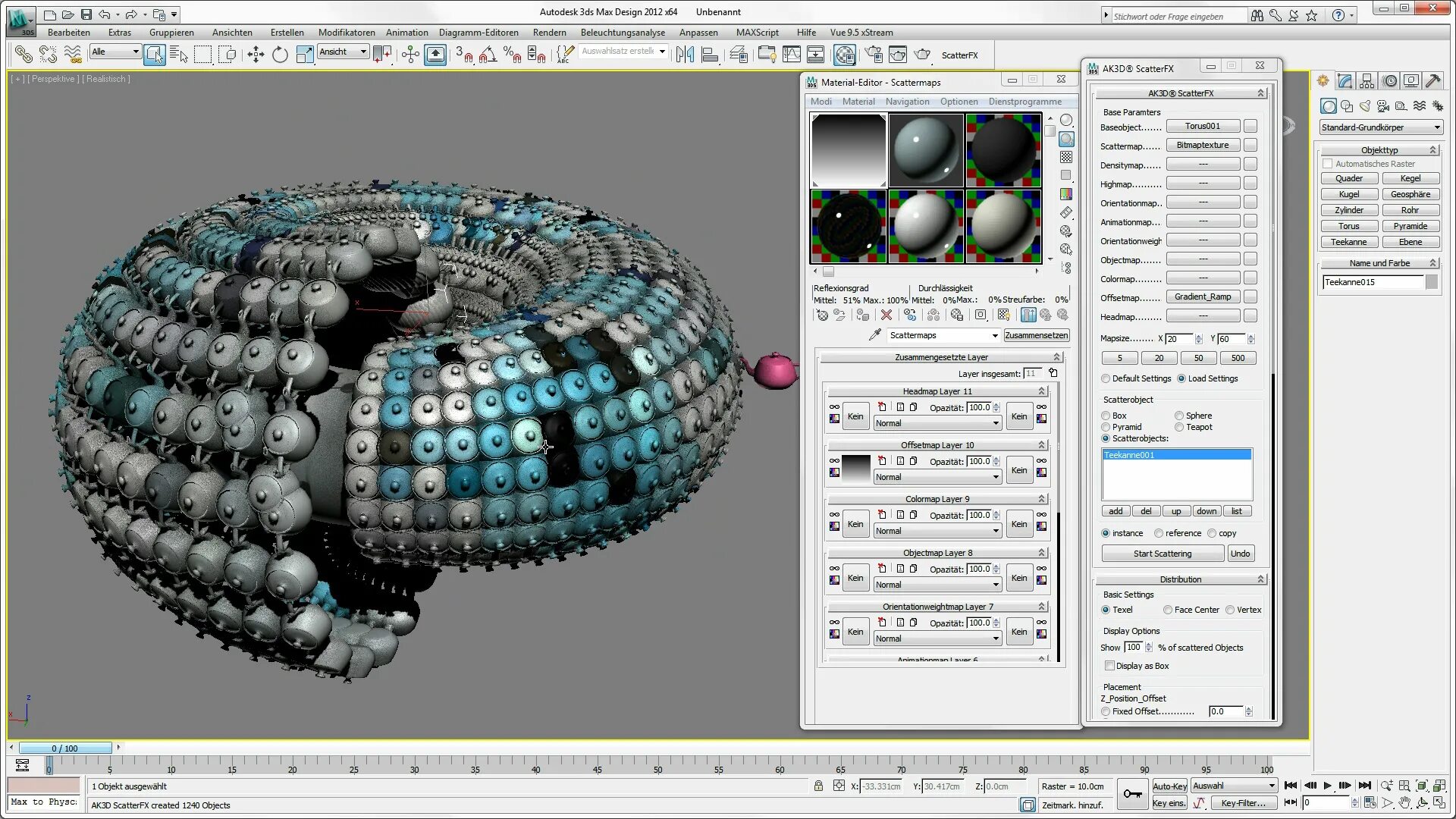The width and height of the screenshot is (1456, 819).
Task: Click the Select by Name icon
Action: (179, 54)
